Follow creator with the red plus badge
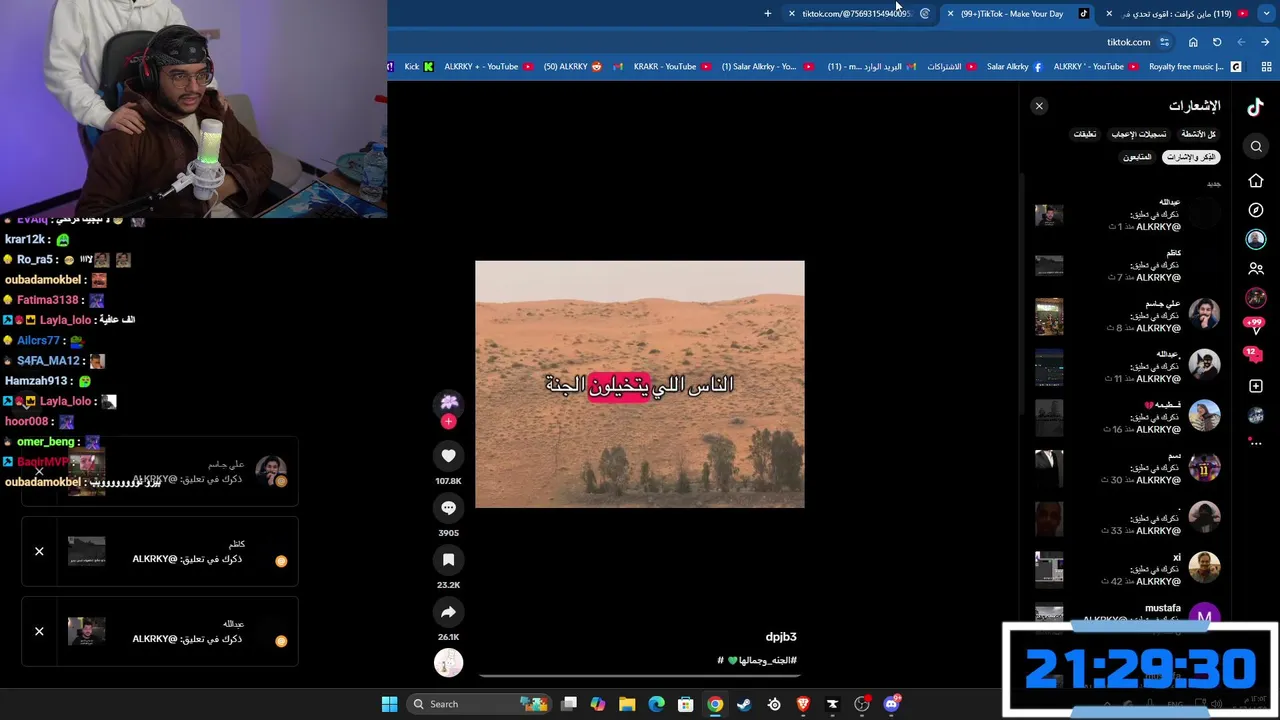Screen dimensions: 1280x720 point(448,422)
